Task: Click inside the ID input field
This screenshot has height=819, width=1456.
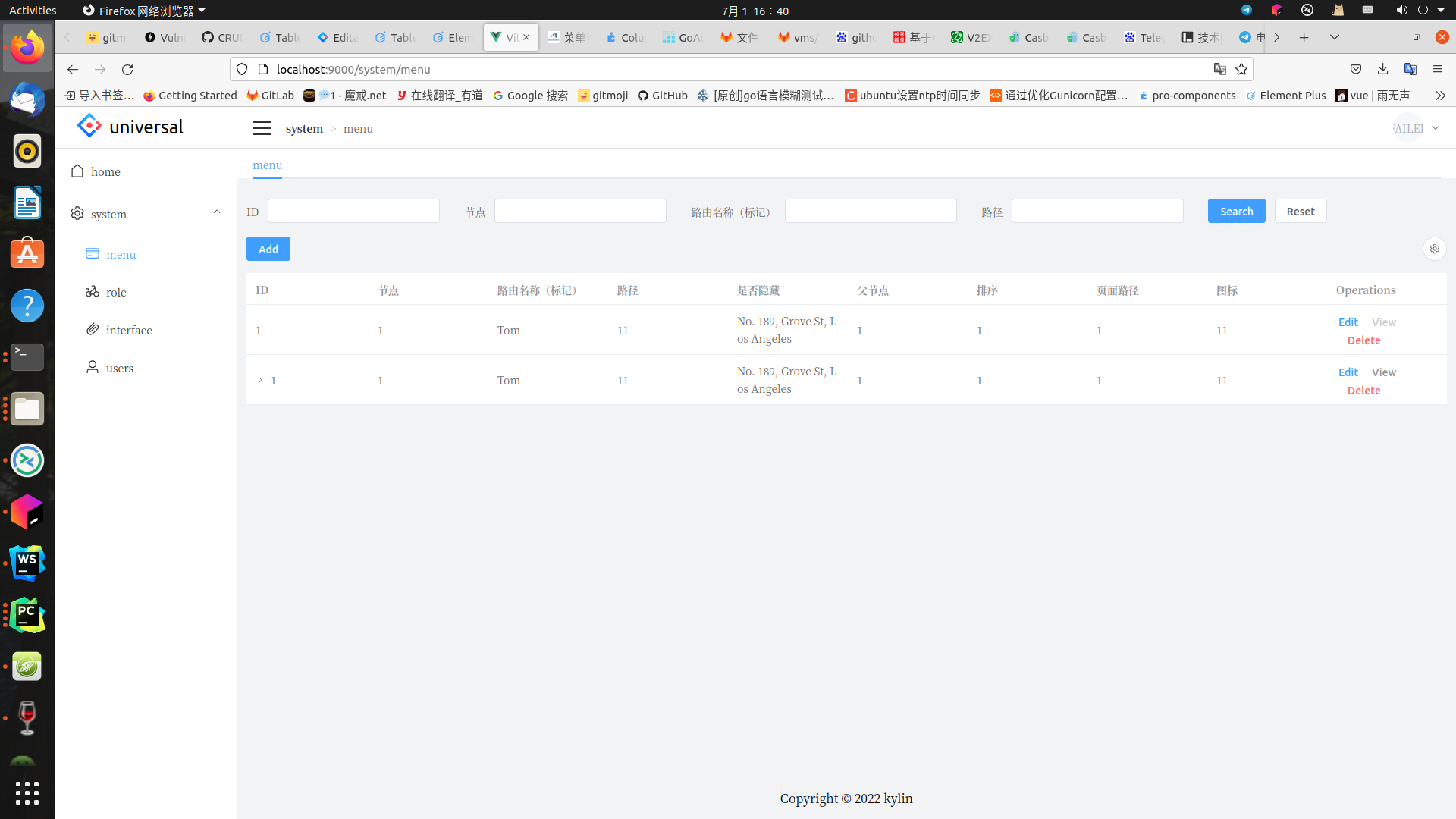Action: click(353, 211)
